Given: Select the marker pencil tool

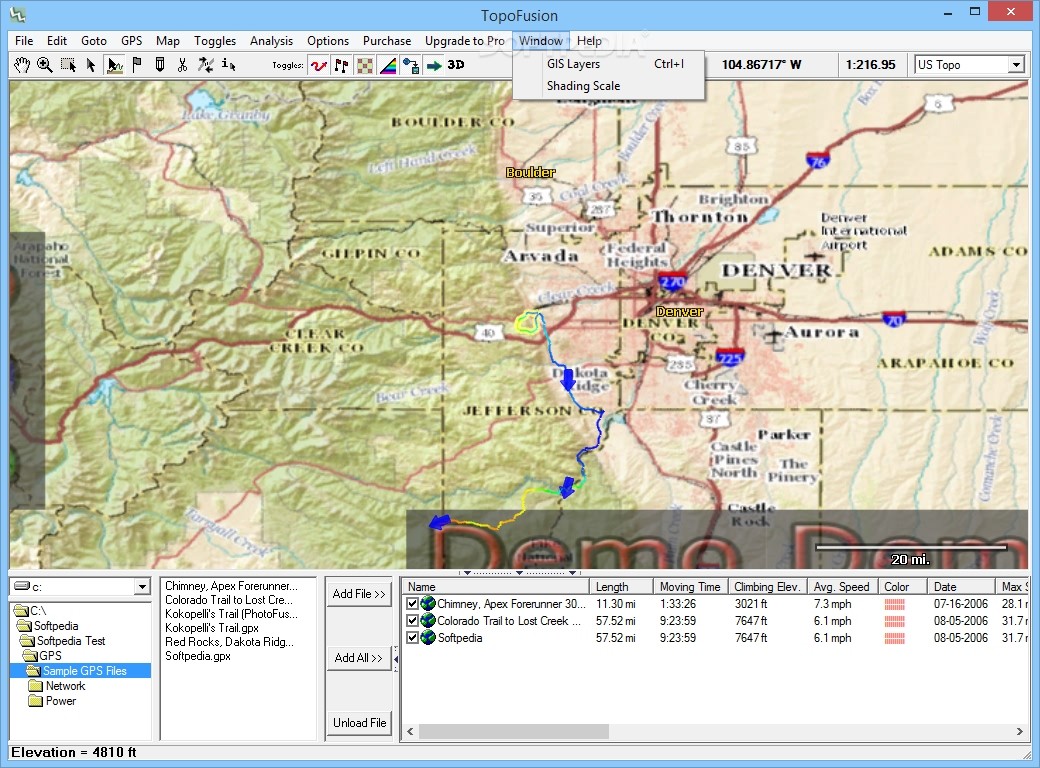Looking at the screenshot, I should point(160,65).
